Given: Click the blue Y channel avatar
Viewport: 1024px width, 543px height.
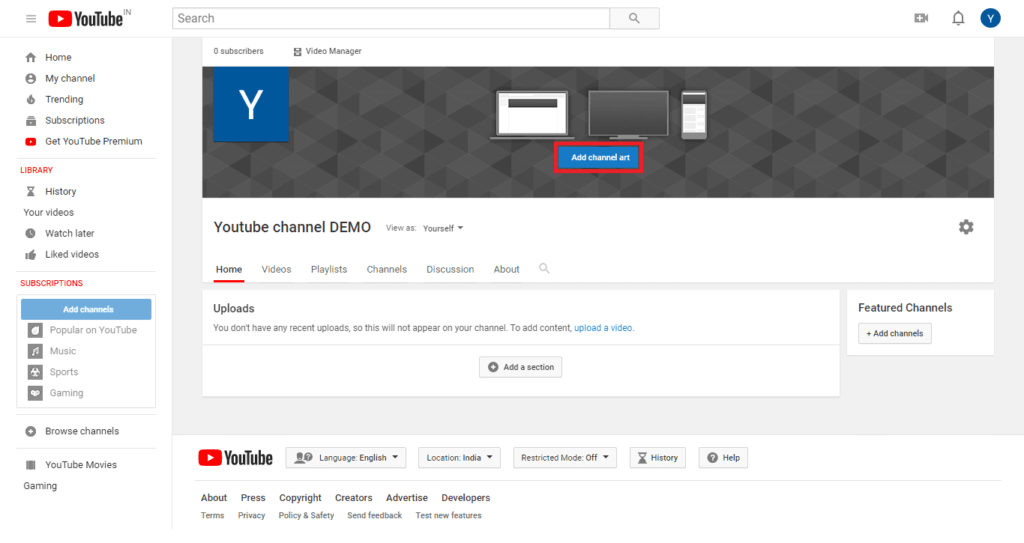Looking at the screenshot, I should pyautogui.click(x=251, y=103).
